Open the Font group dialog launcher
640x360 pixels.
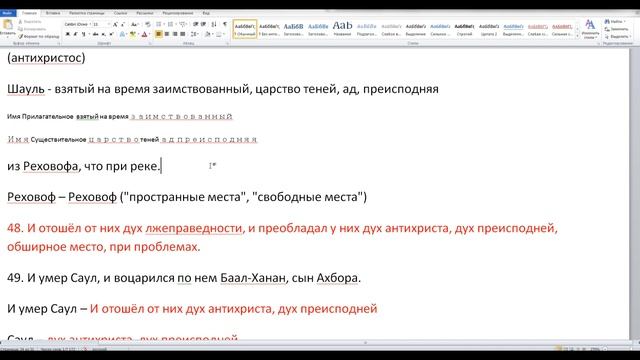tap(150, 43)
